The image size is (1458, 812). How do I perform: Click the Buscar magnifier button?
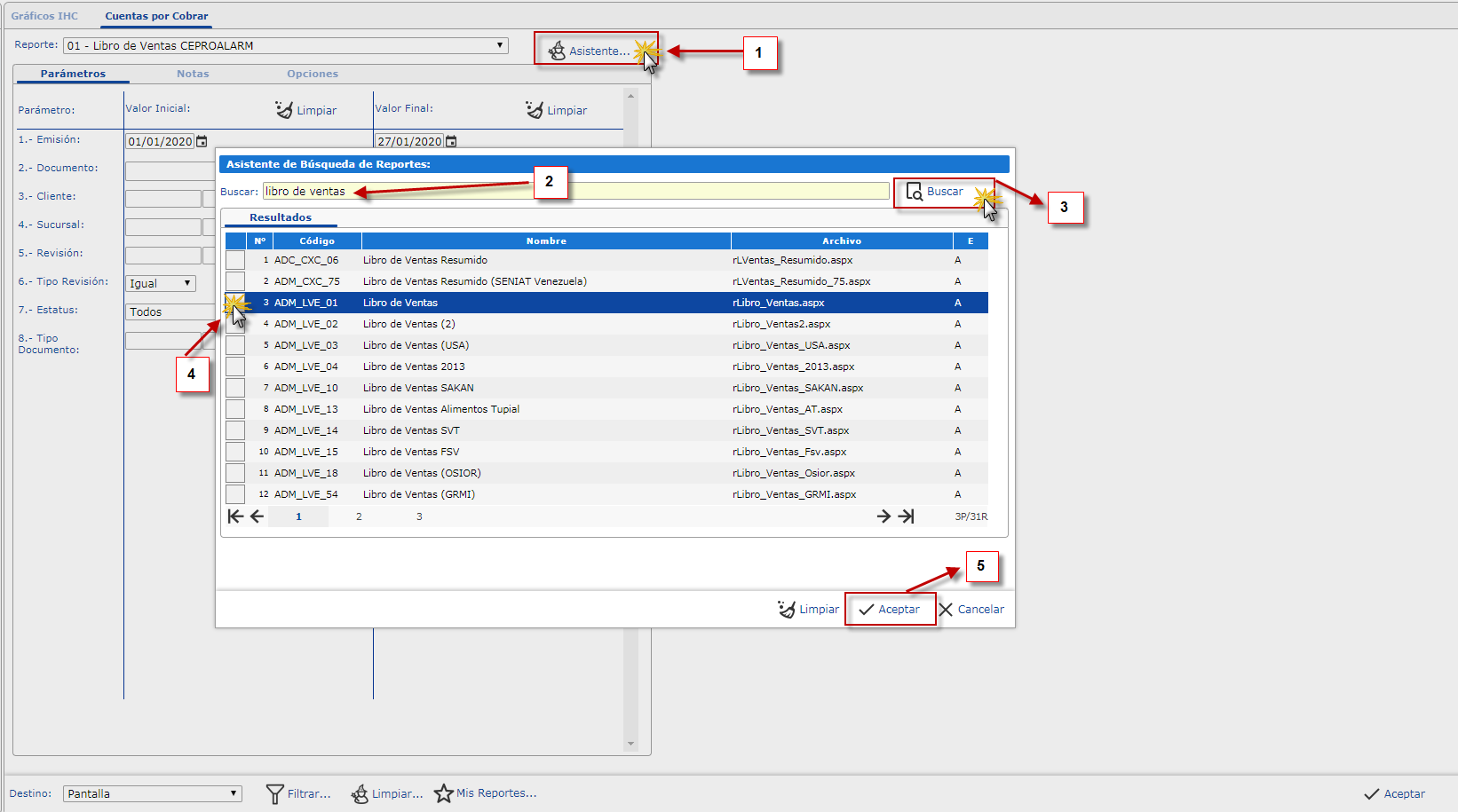(935, 192)
